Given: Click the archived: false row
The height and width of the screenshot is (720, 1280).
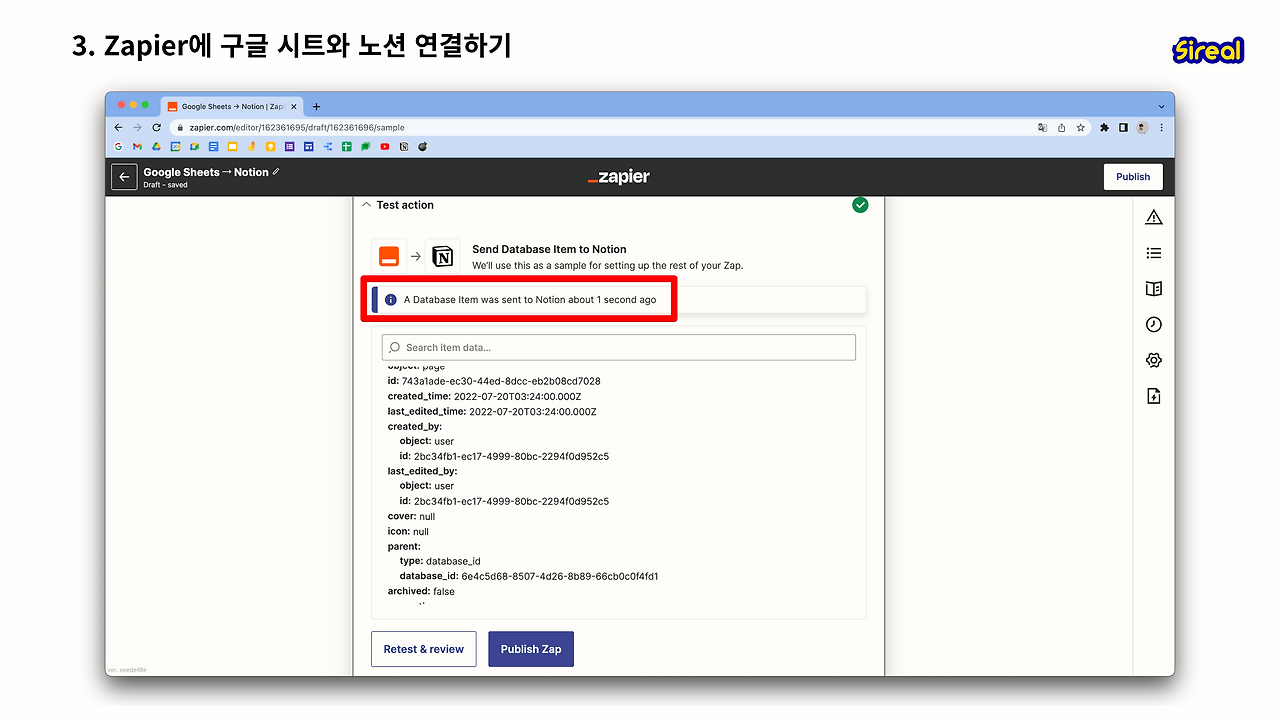Looking at the screenshot, I should (x=421, y=591).
